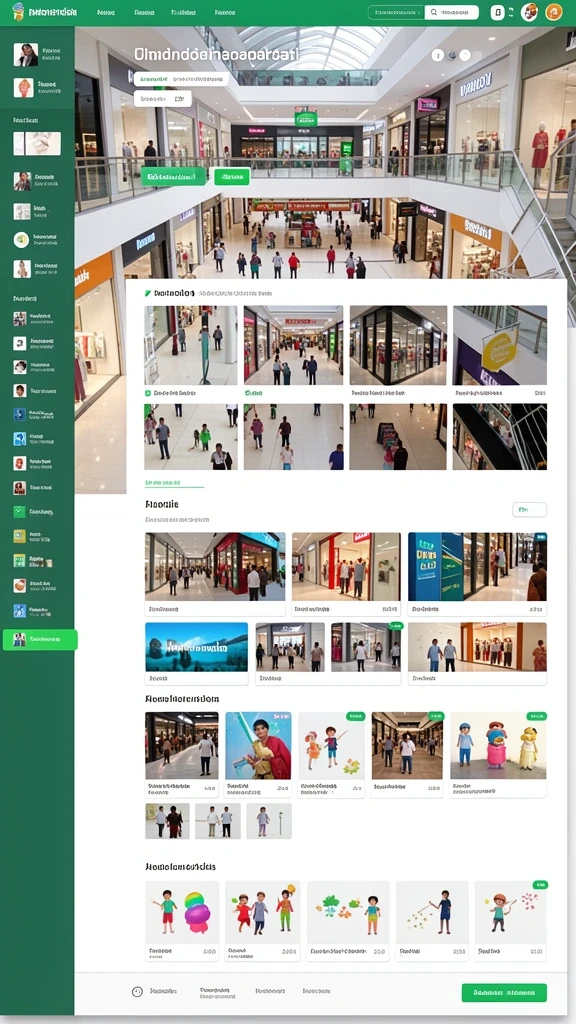Open the small outlined dropdown right of the second section heading
This screenshot has width=576, height=1024.
coord(530,509)
